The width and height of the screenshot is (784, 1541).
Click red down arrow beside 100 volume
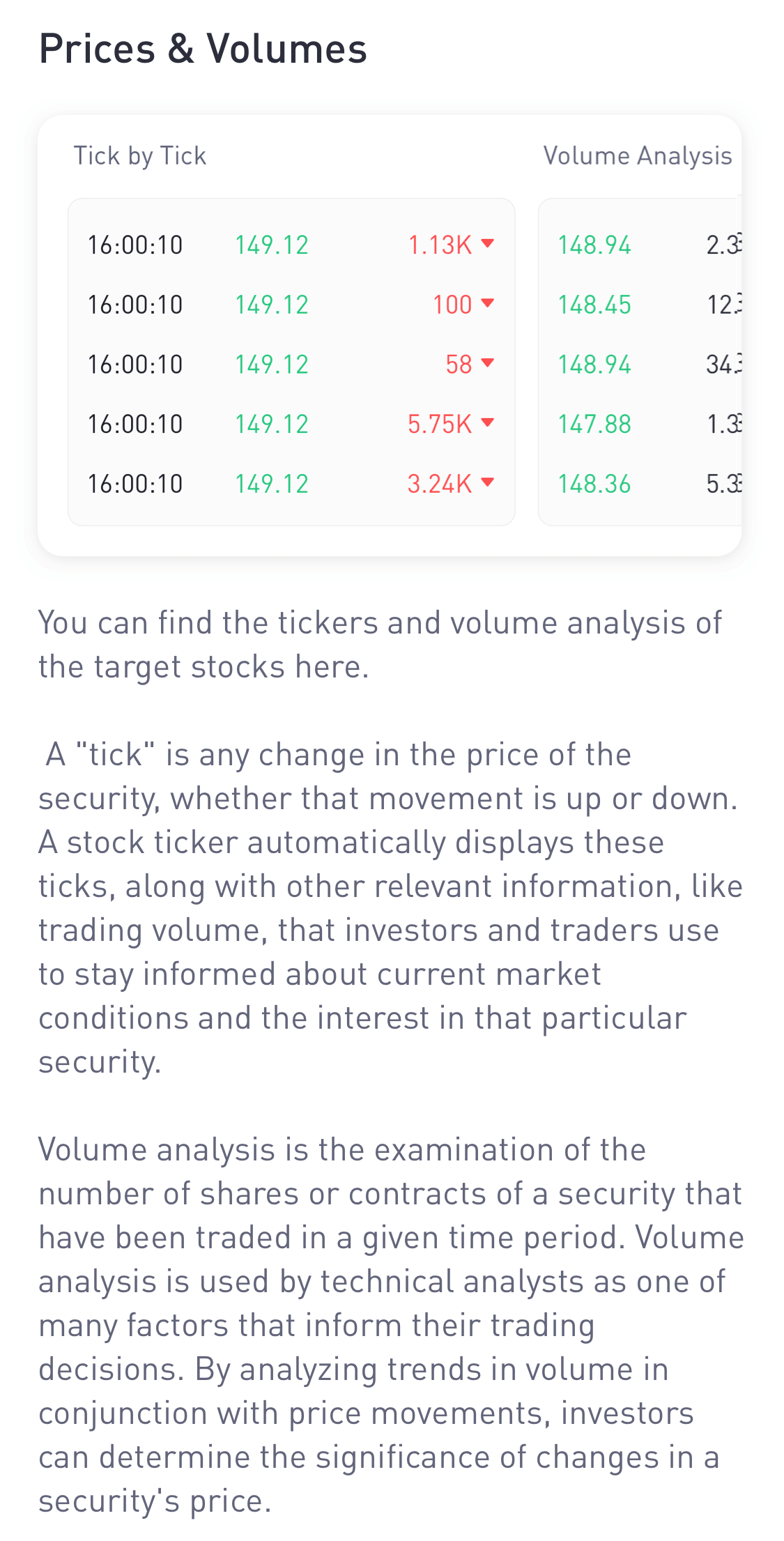[488, 303]
